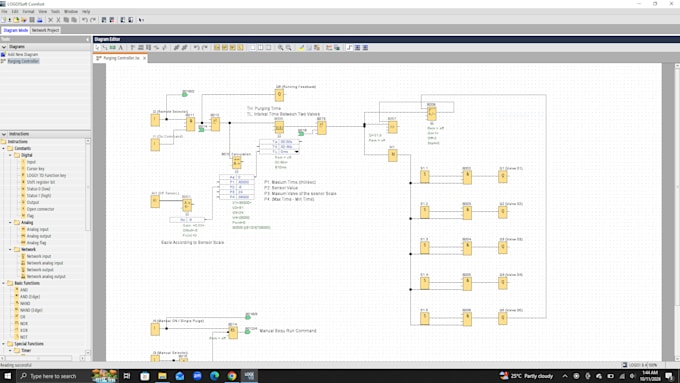Select Purging Controller in Diagrams list

[23, 61]
